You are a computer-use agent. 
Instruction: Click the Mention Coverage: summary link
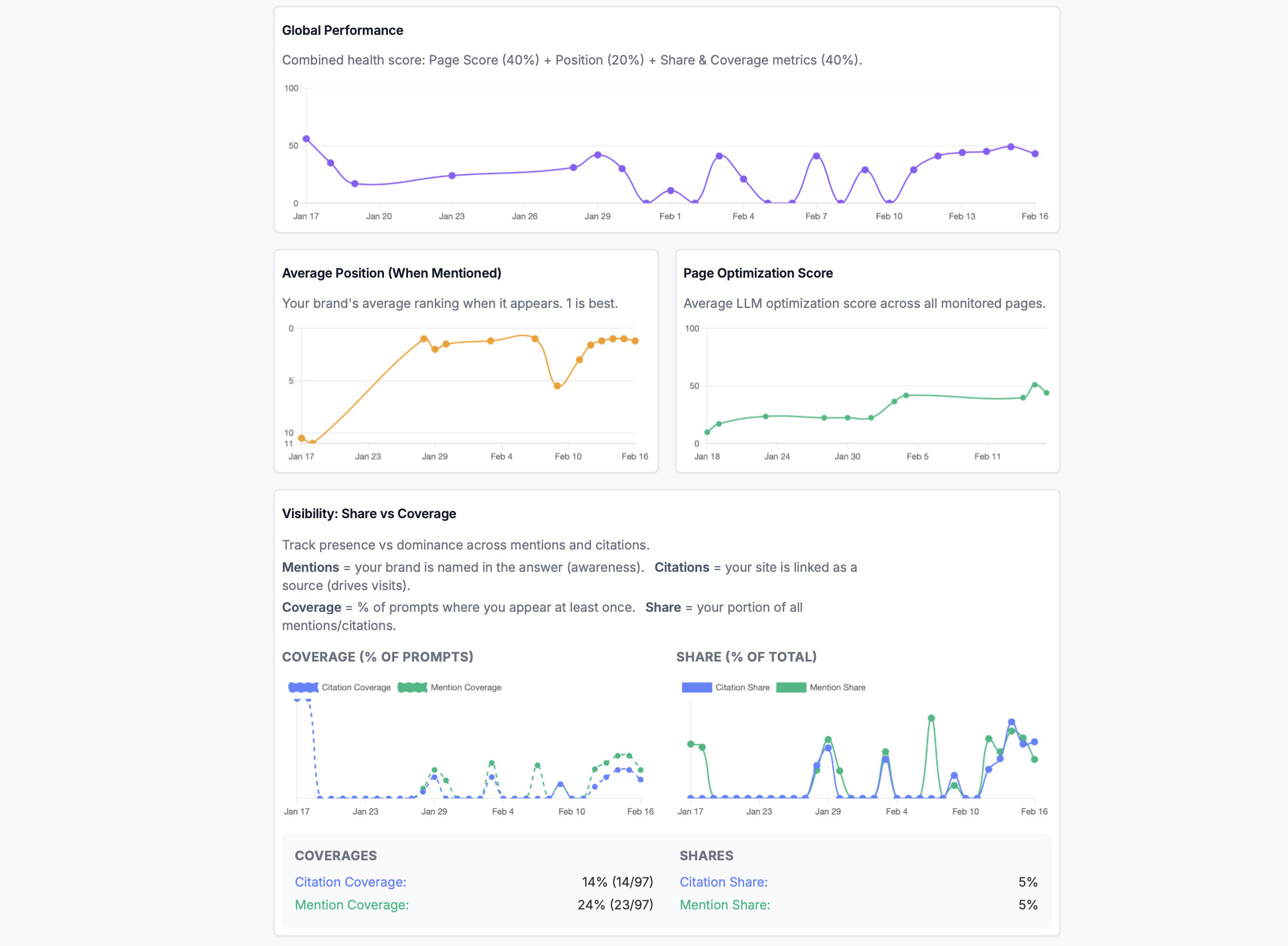(x=351, y=905)
